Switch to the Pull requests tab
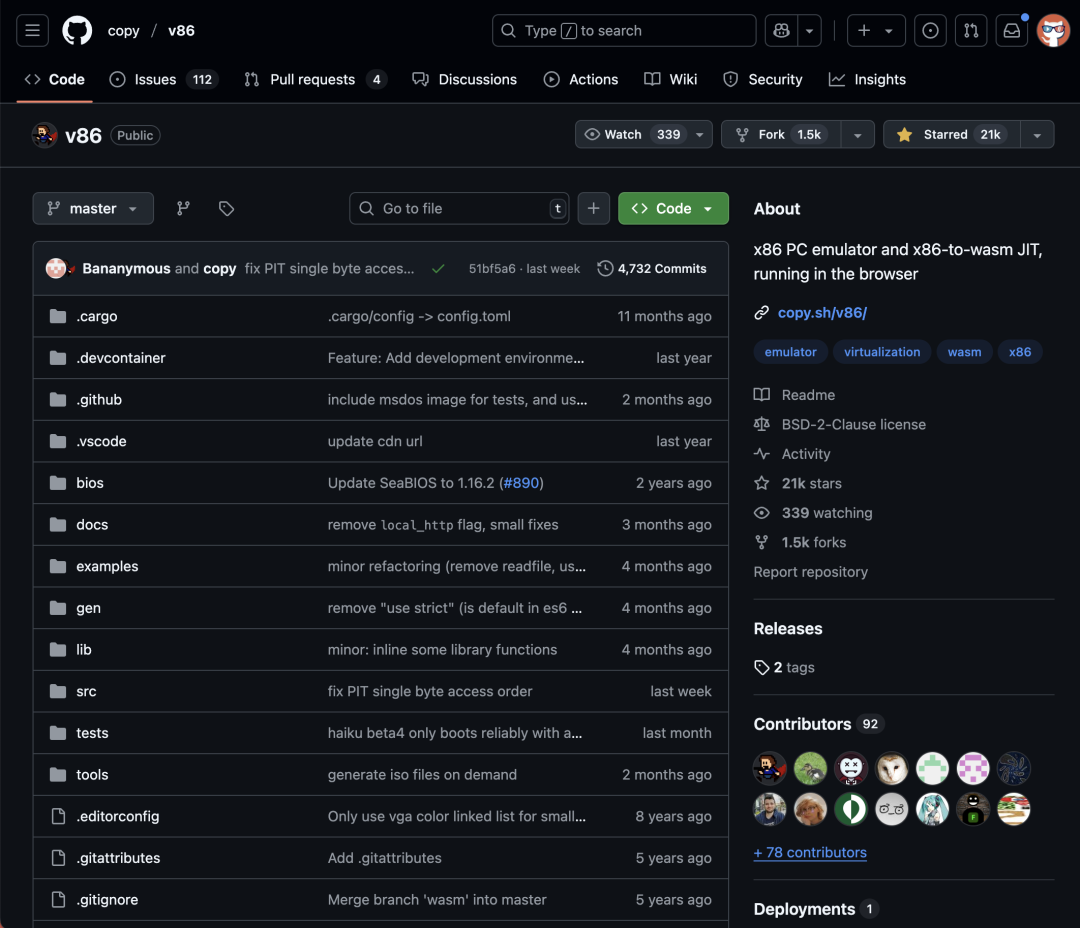Viewport: 1080px width, 928px height. pos(315,79)
